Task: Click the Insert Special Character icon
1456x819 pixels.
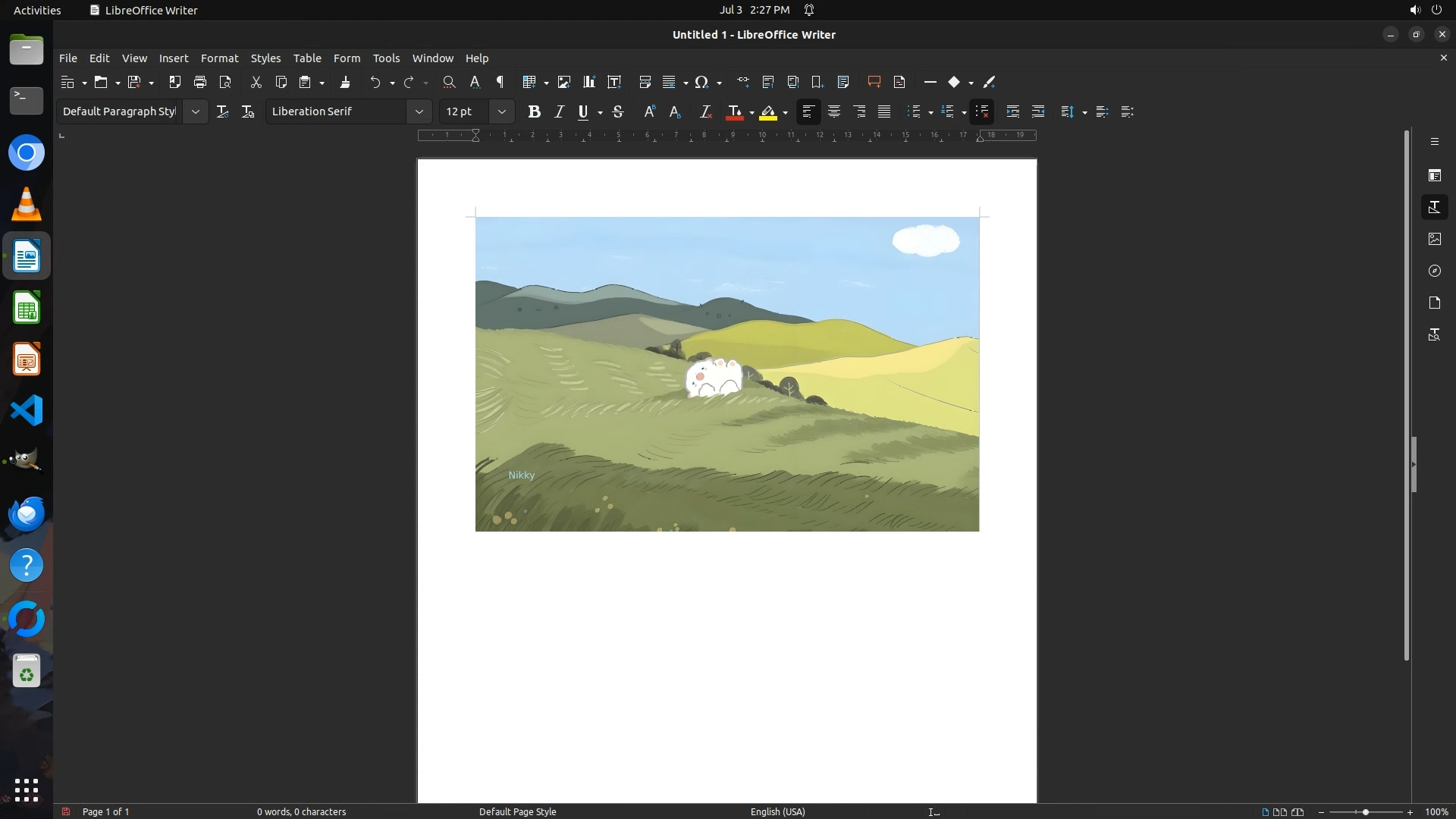Action: pyautogui.click(x=701, y=82)
